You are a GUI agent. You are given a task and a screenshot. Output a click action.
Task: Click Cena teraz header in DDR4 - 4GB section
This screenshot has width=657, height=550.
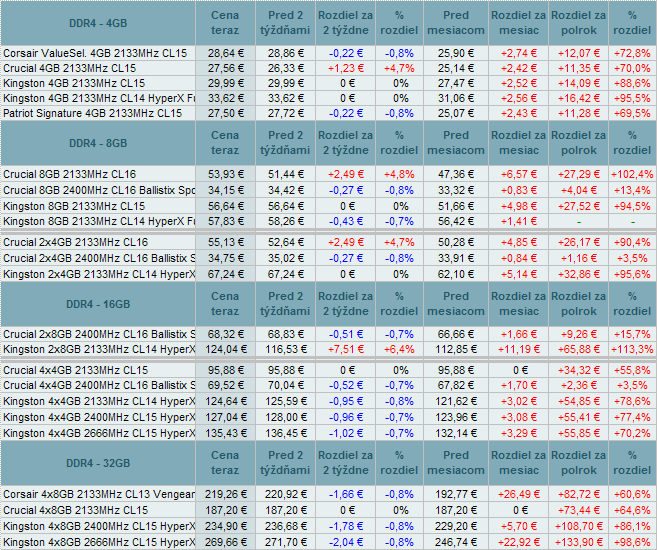[x=225, y=23]
